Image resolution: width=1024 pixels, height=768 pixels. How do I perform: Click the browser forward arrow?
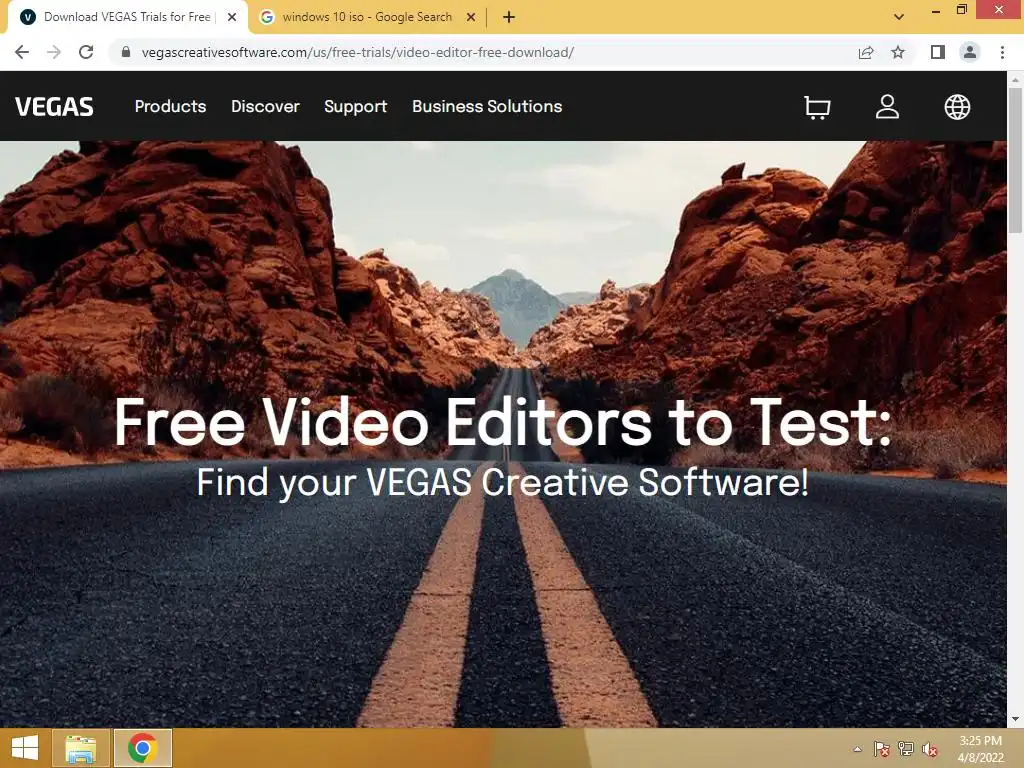point(54,52)
